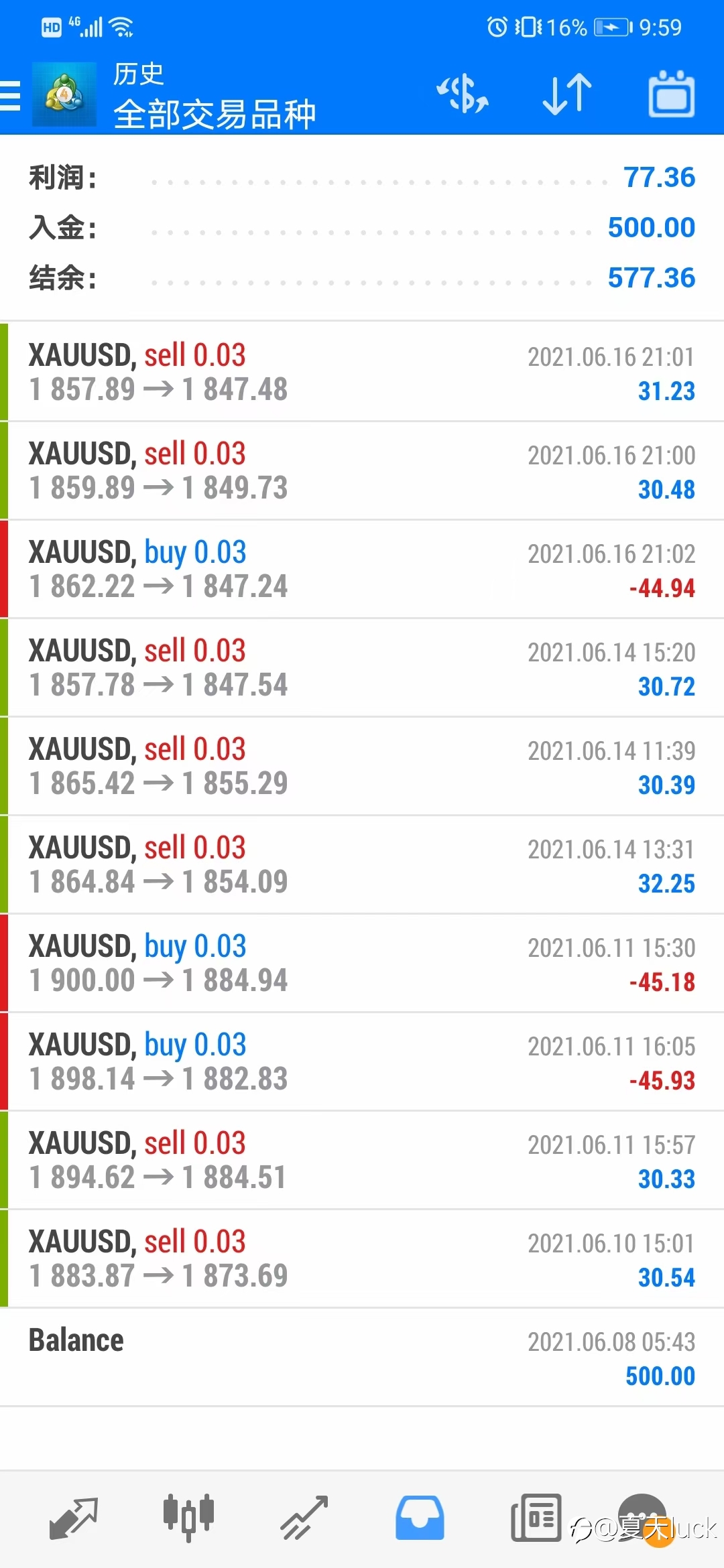
Task: Switch to the candlestick Chart tab
Action: (188, 1517)
